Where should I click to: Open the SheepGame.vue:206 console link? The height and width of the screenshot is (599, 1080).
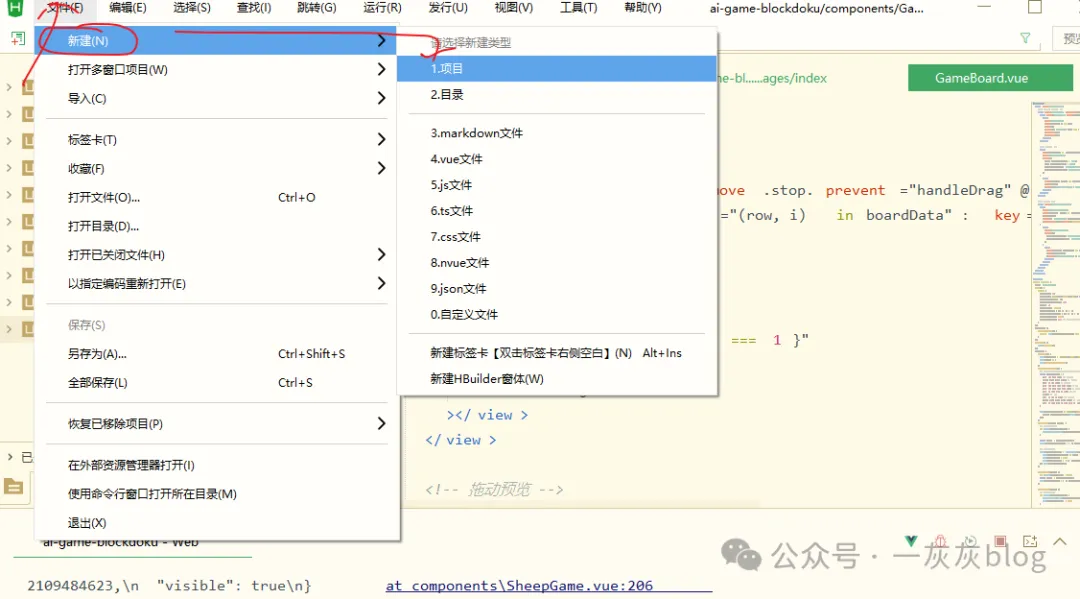tap(519, 585)
